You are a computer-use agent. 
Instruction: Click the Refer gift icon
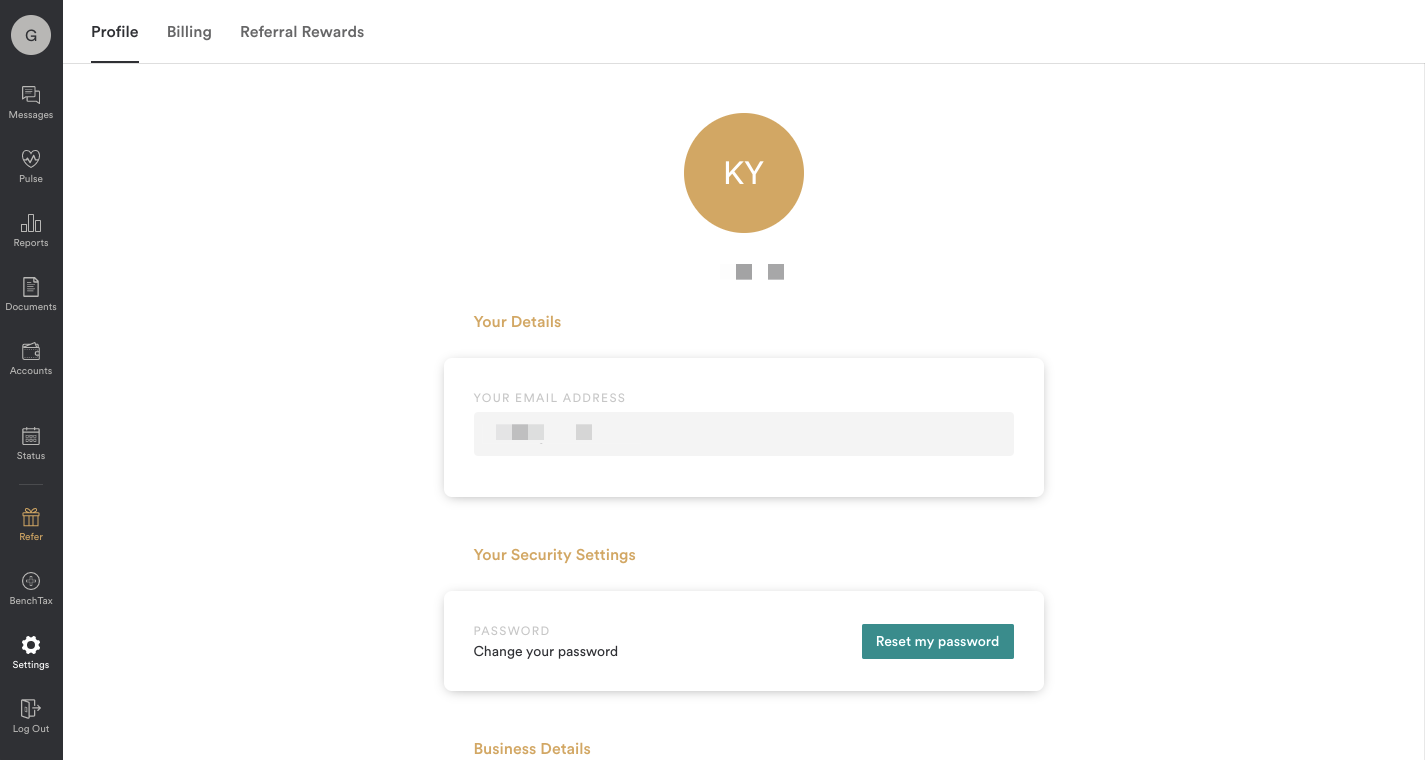pyautogui.click(x=31, y=518)
